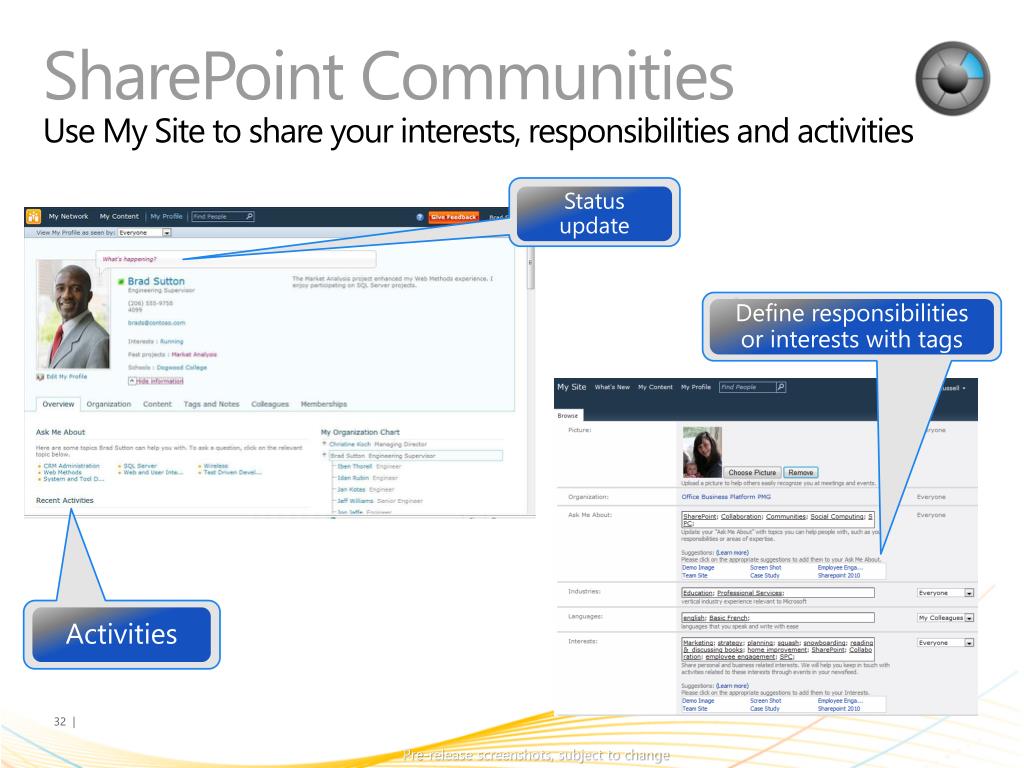This screenshot has height=768, width=1024.
Task: Click Jeff Williams in the organization chart
Action: pos(355,501)
